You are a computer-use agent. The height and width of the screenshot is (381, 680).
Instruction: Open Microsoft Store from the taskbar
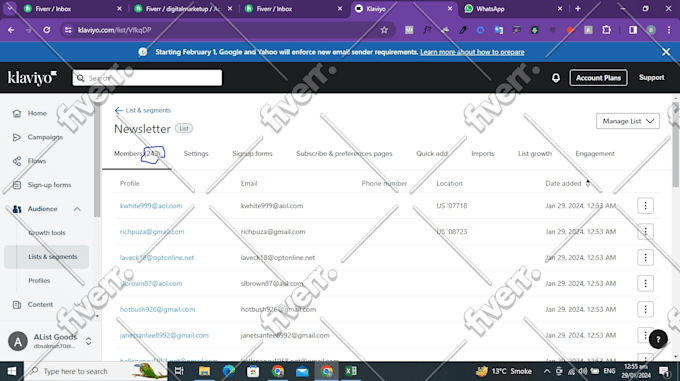coord(253,371)
